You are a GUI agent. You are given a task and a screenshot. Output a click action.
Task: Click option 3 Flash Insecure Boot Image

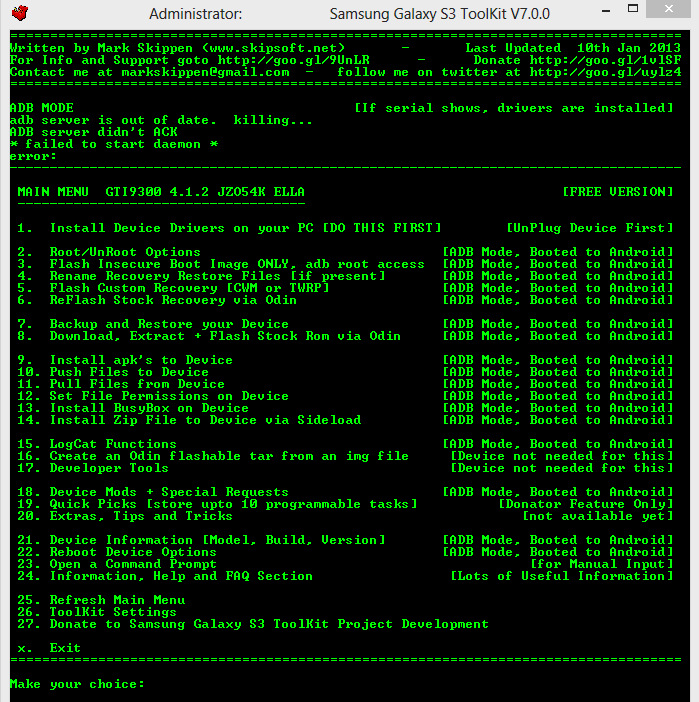point(221,264)
